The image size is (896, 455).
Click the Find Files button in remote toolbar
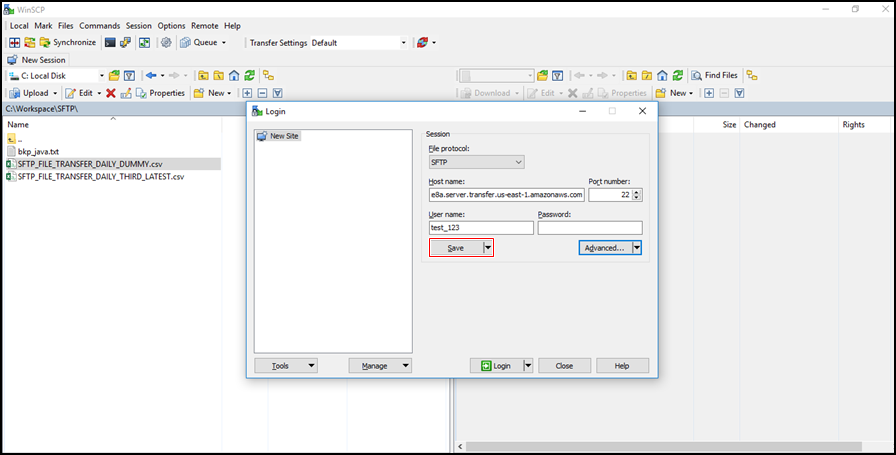pos(714,75)
